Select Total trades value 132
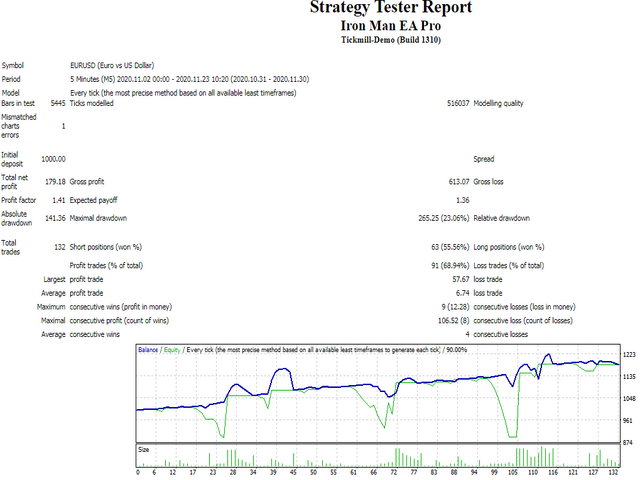Image resolution: width=640 pixels, height=480 pixels. [60, 247]
